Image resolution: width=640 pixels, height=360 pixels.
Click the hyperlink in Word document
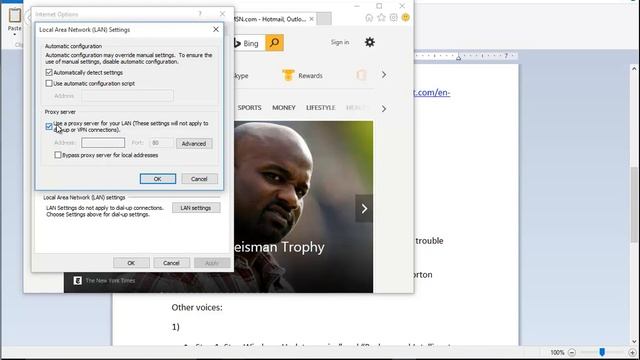(x=432, y=93)
